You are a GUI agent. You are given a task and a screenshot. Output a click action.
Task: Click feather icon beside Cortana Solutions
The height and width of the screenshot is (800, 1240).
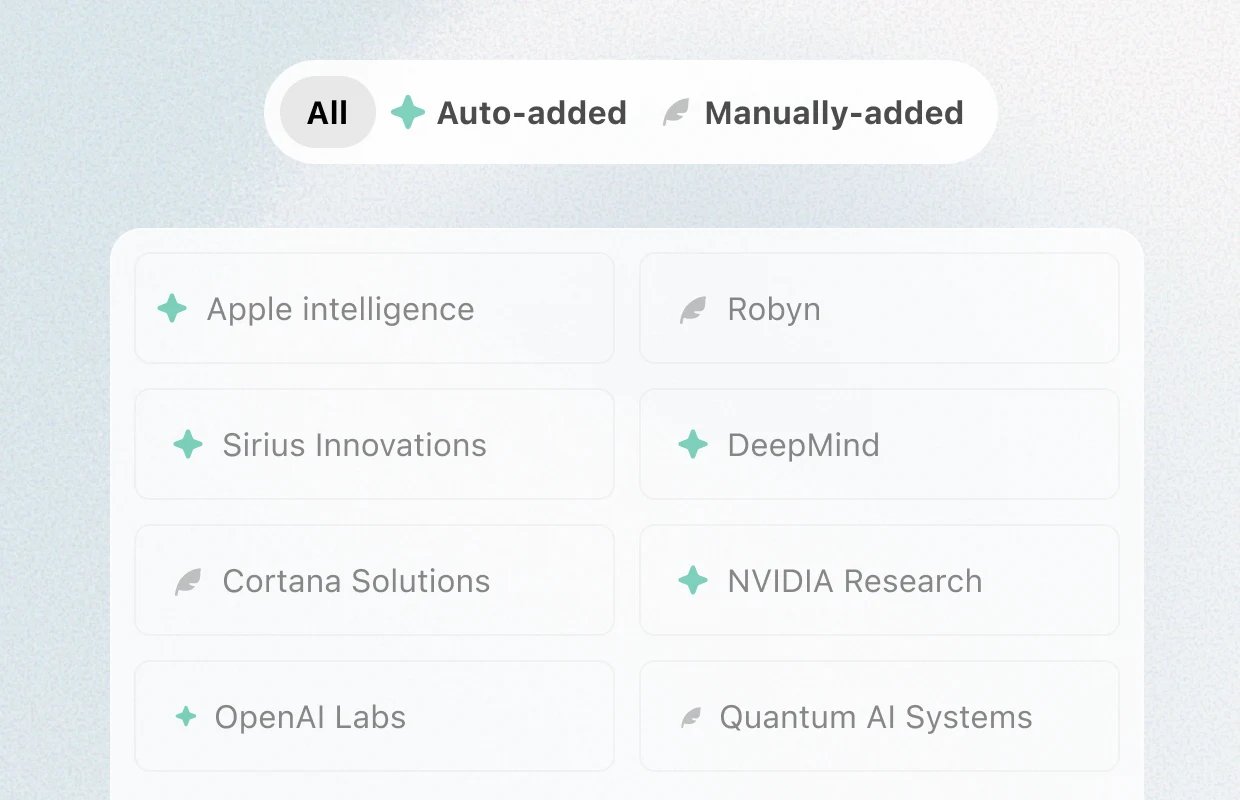(188, 581)
